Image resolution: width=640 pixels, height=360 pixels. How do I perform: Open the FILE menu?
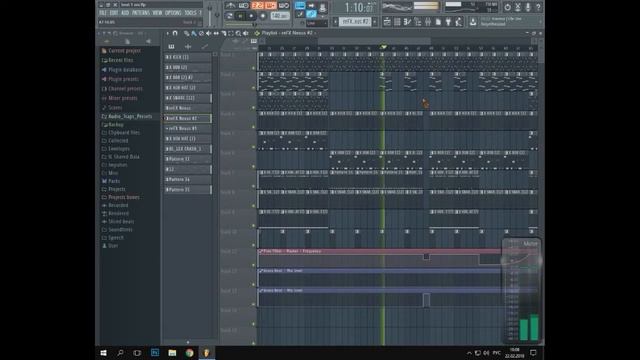point(103,13)
